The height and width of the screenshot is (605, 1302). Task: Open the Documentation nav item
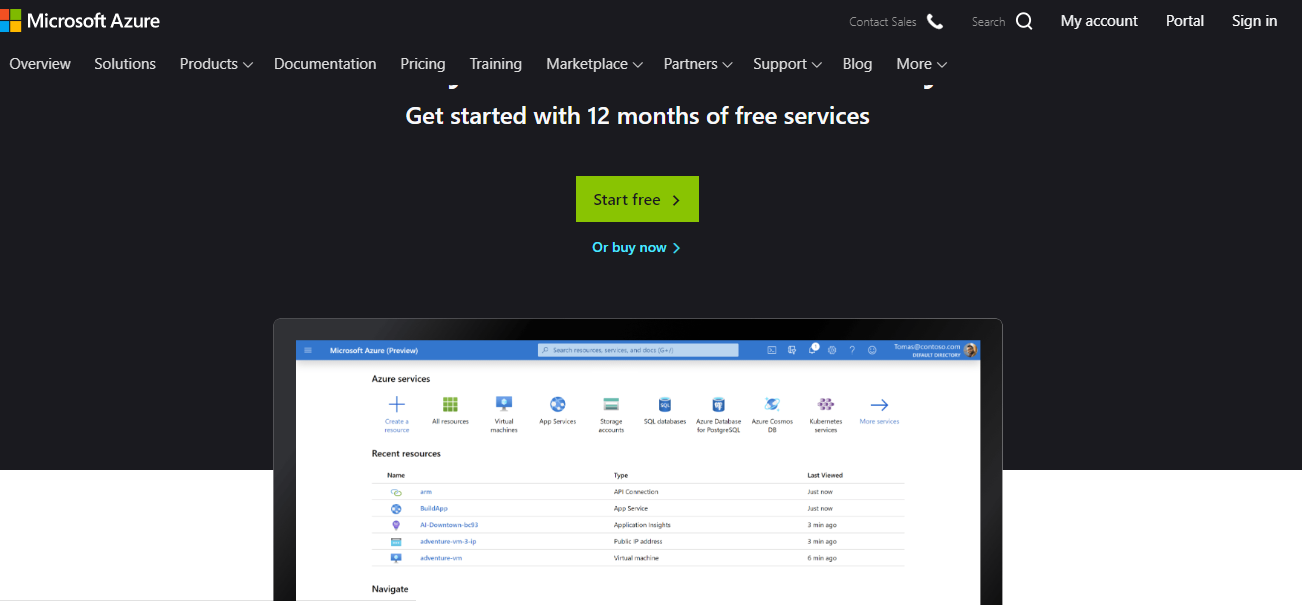click(325, 64)
